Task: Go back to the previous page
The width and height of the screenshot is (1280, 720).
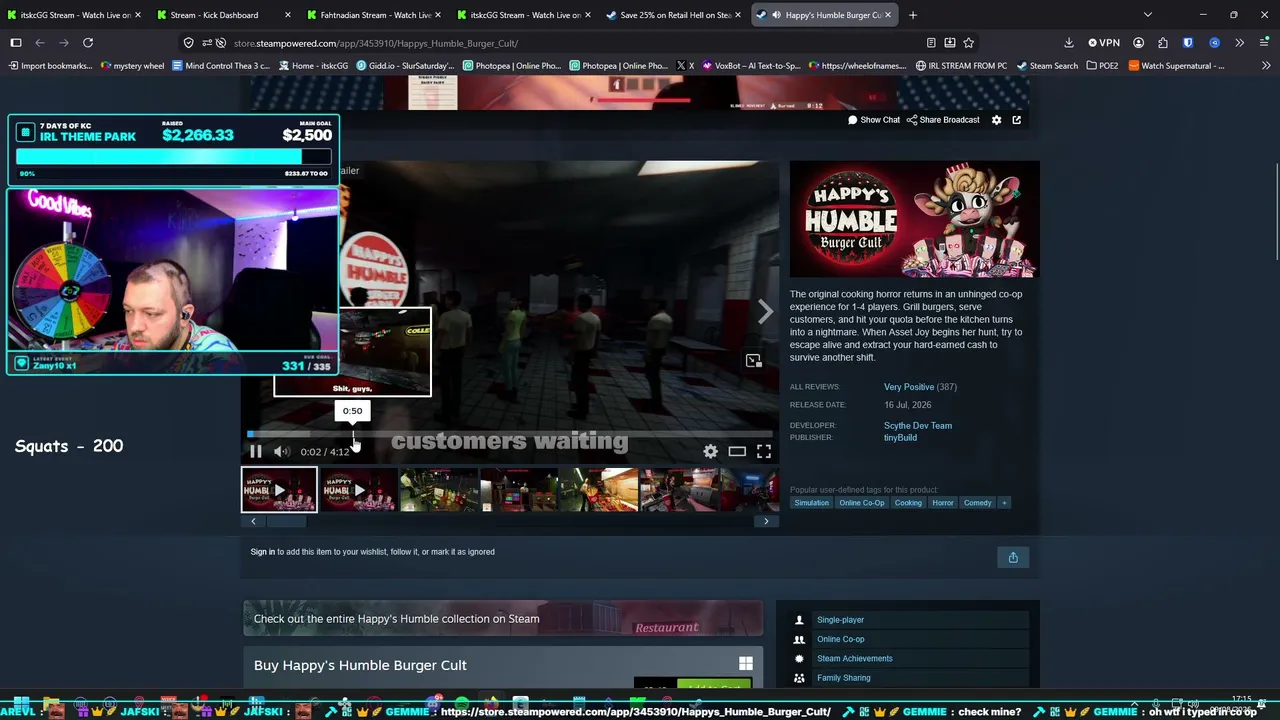Action: point(40,43)
